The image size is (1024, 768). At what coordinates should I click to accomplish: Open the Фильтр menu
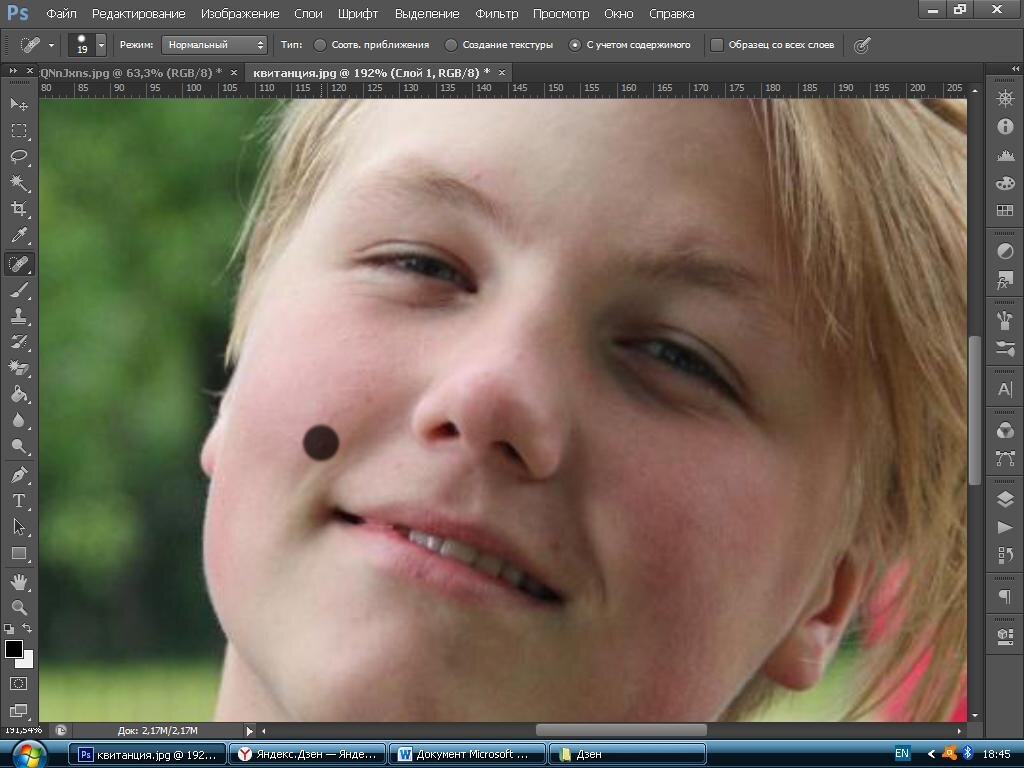[x=496, y=13]
